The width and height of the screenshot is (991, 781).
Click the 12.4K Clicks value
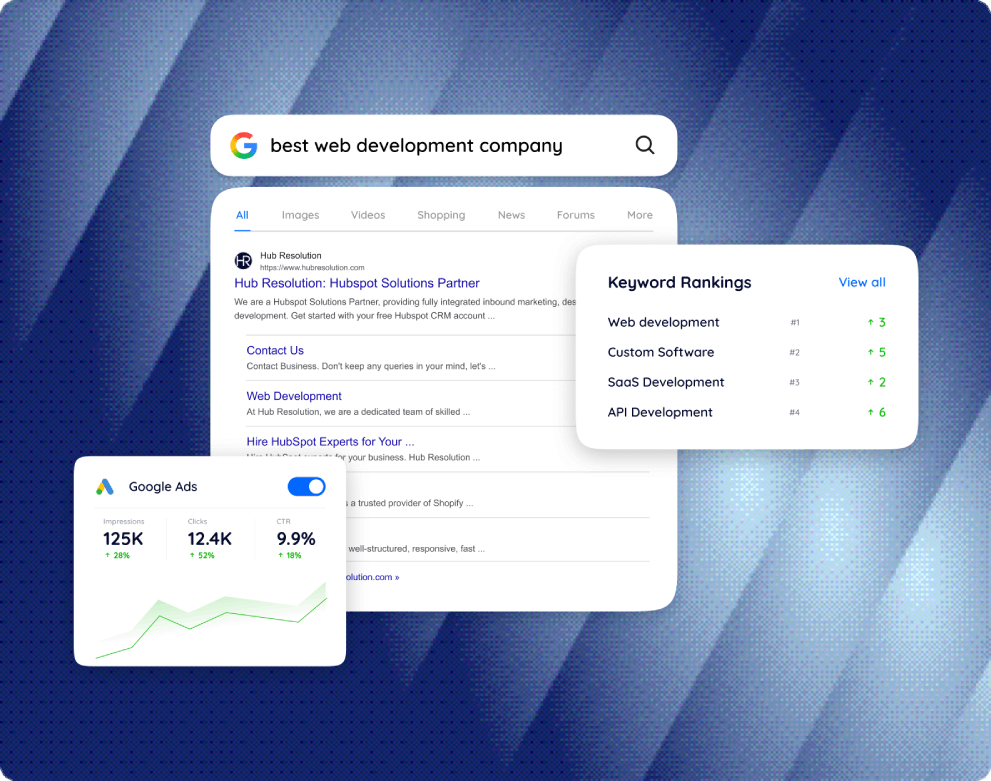click(x=210, y=539)
